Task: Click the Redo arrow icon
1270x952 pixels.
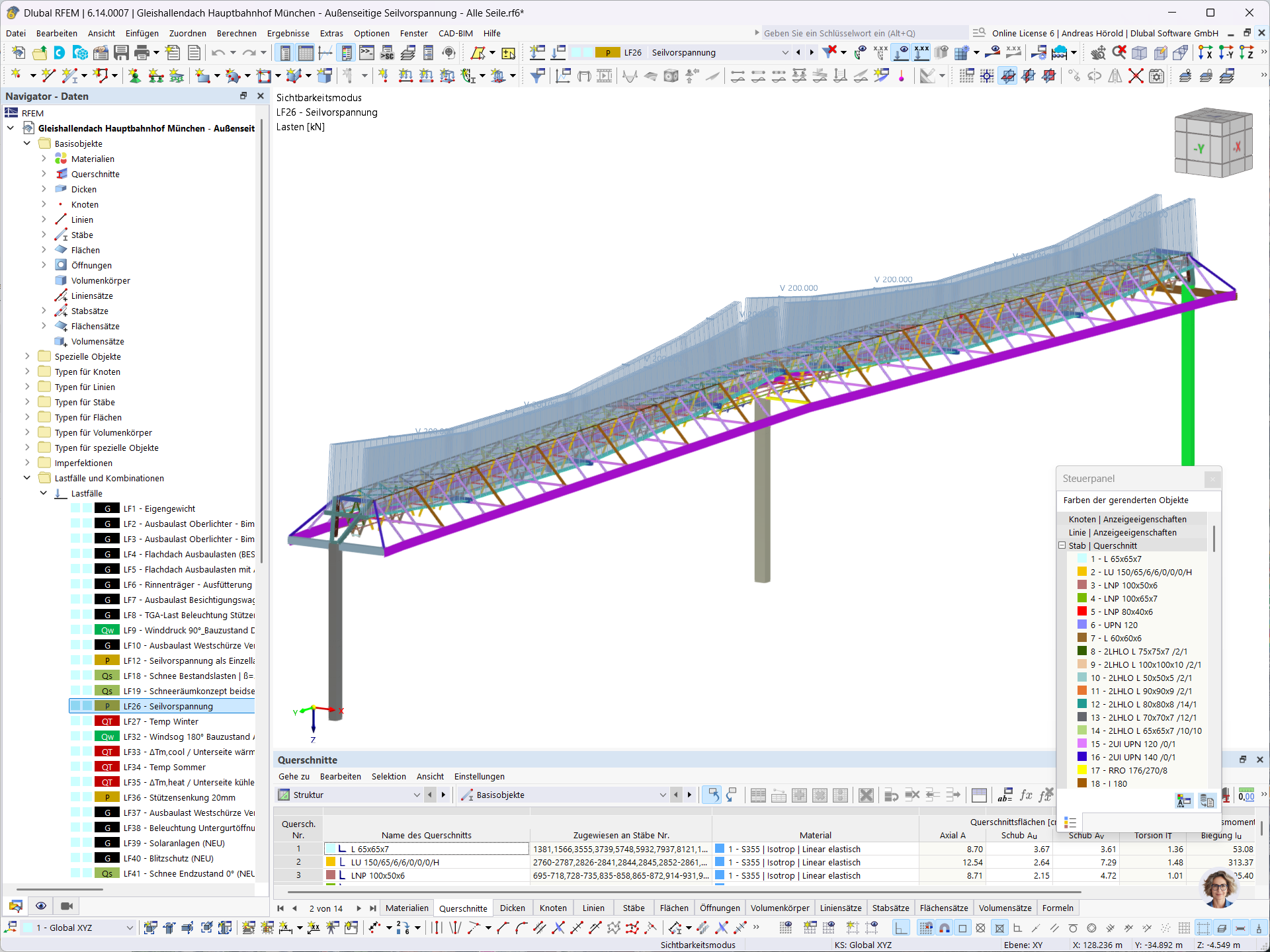Action: 249,53
